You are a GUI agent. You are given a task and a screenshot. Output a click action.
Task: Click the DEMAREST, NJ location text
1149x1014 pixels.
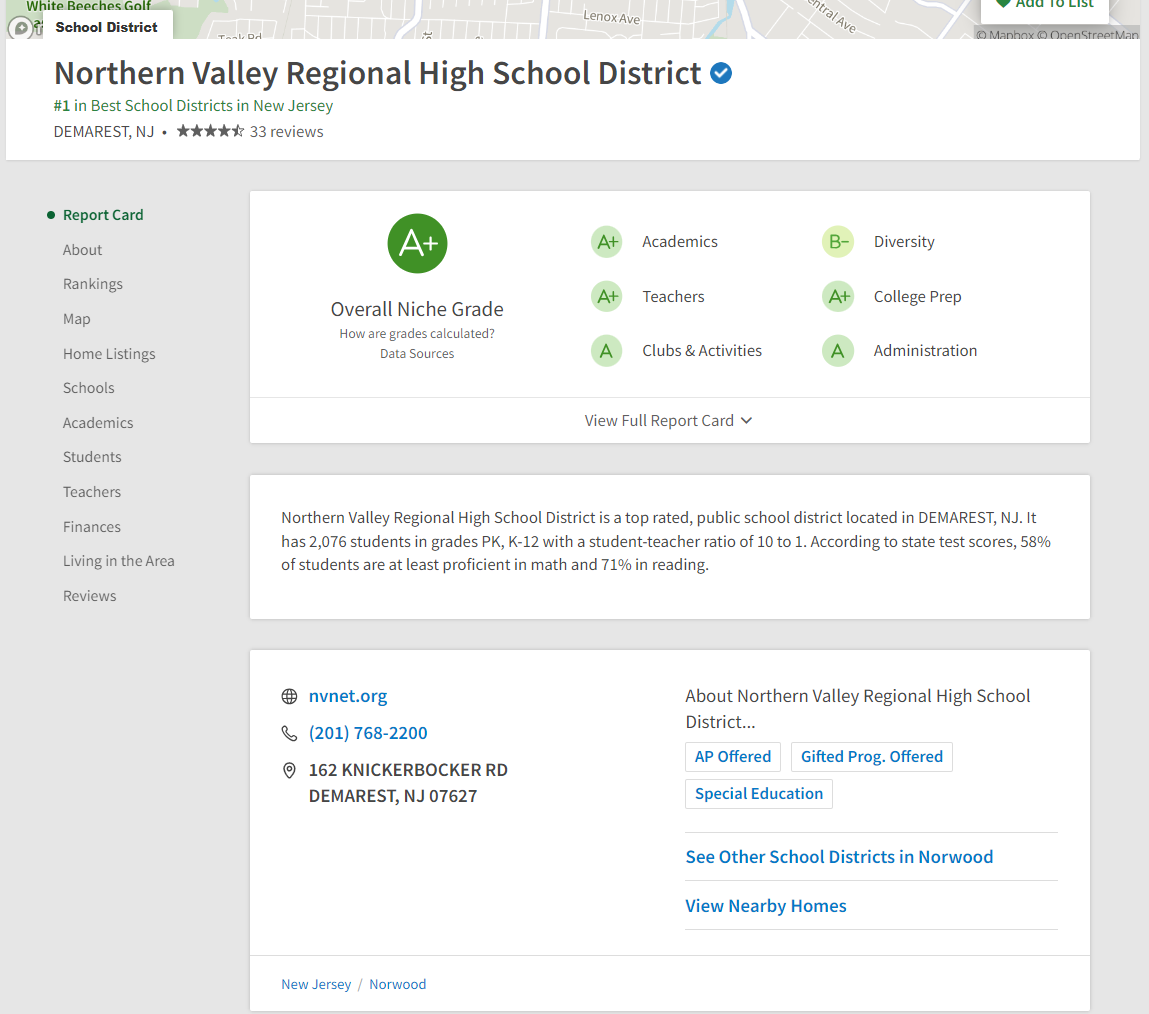[104, 132]
